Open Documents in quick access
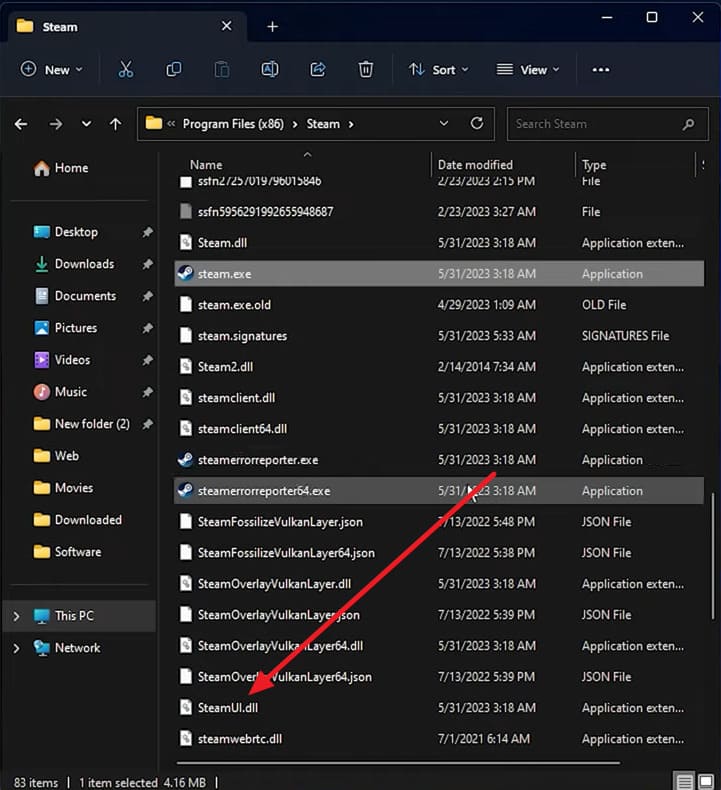 point(75,296)
